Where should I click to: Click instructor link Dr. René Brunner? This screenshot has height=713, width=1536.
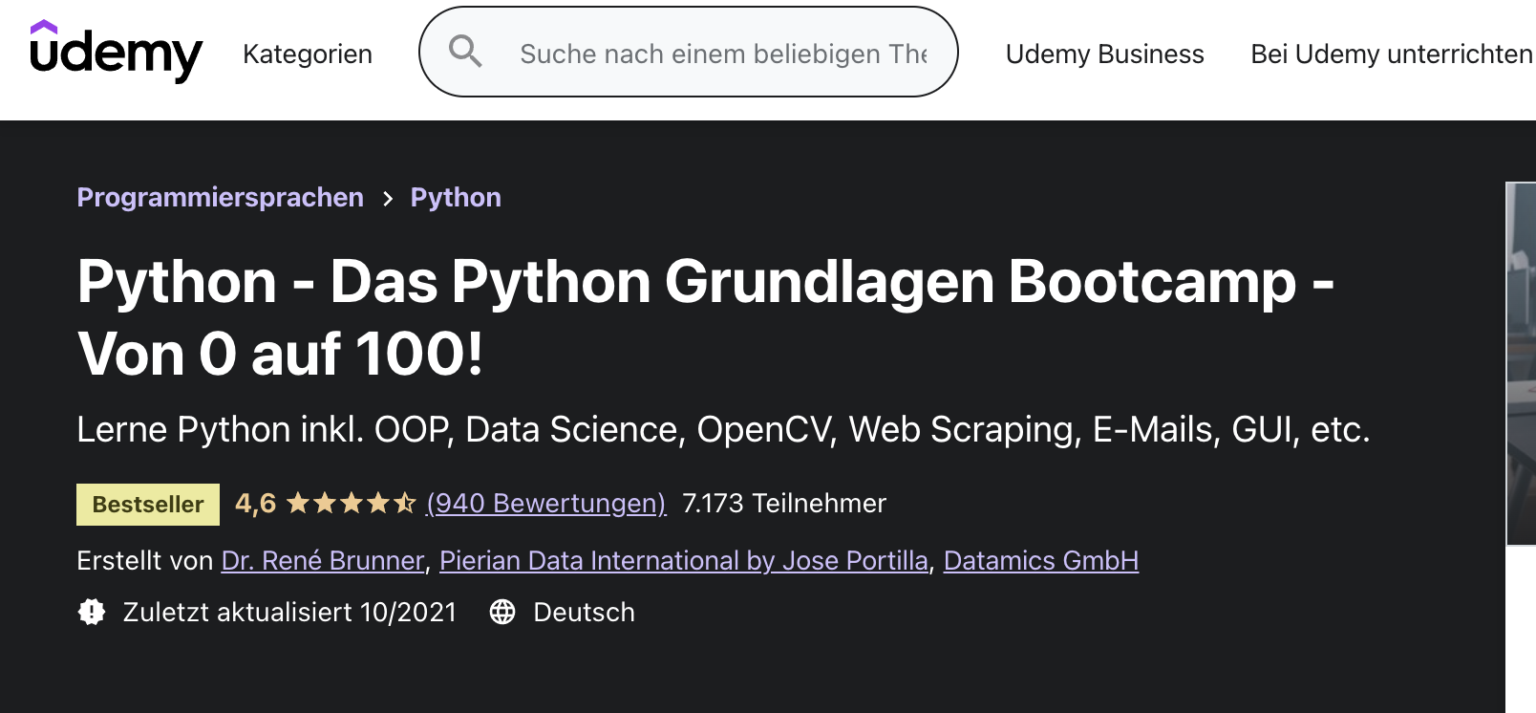[x=322, y=560]
